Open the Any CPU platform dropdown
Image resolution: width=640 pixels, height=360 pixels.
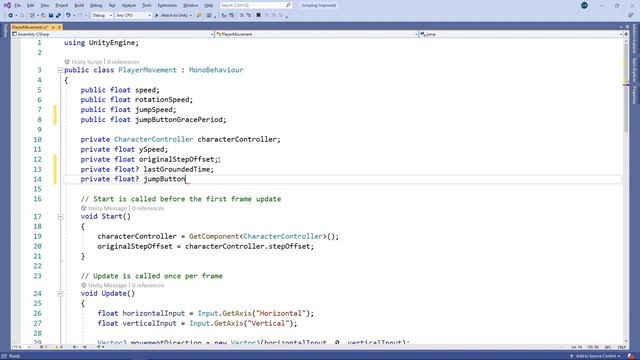pos(133,16)
